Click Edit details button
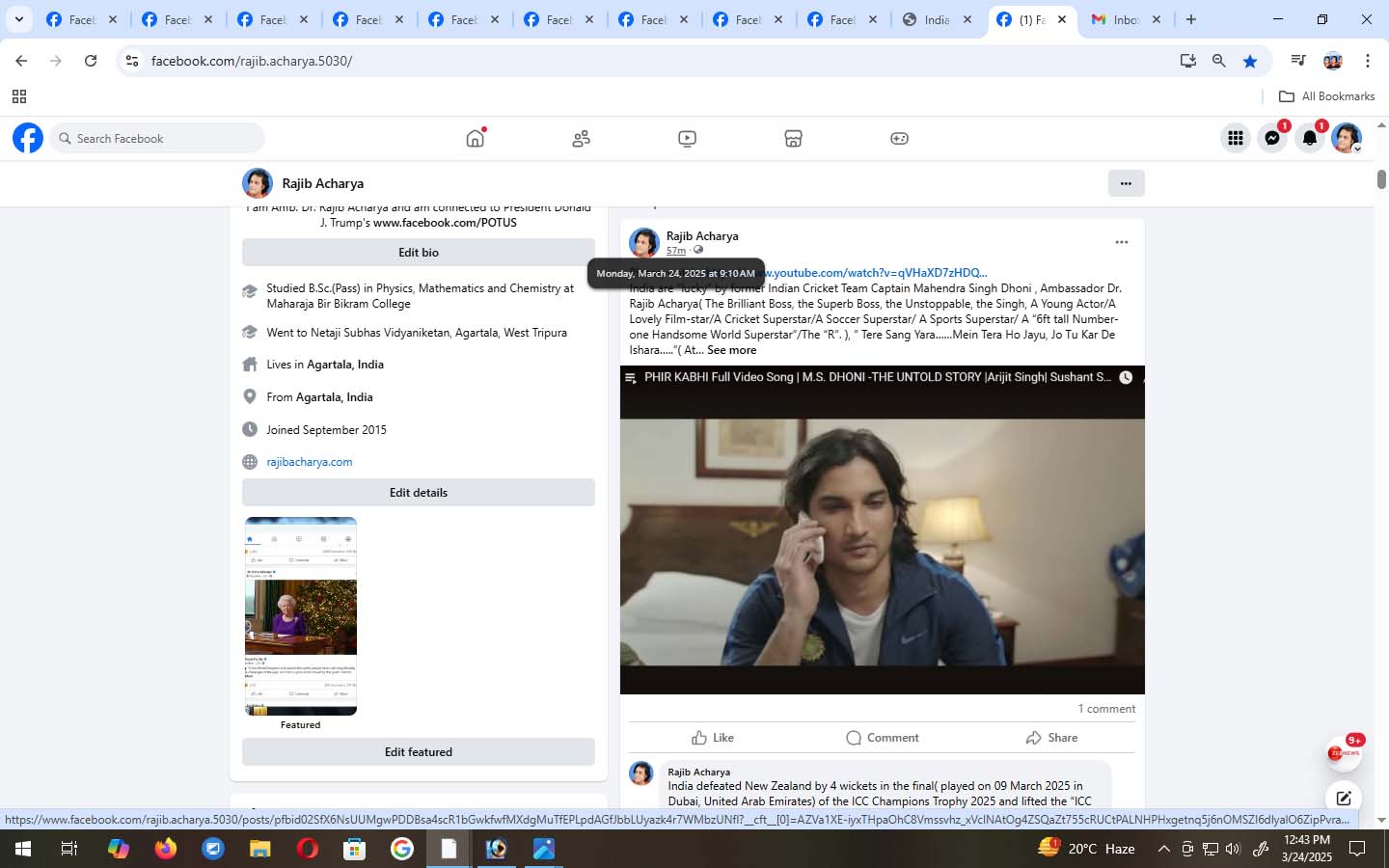The image size is (1389, 868). (419, 493)
